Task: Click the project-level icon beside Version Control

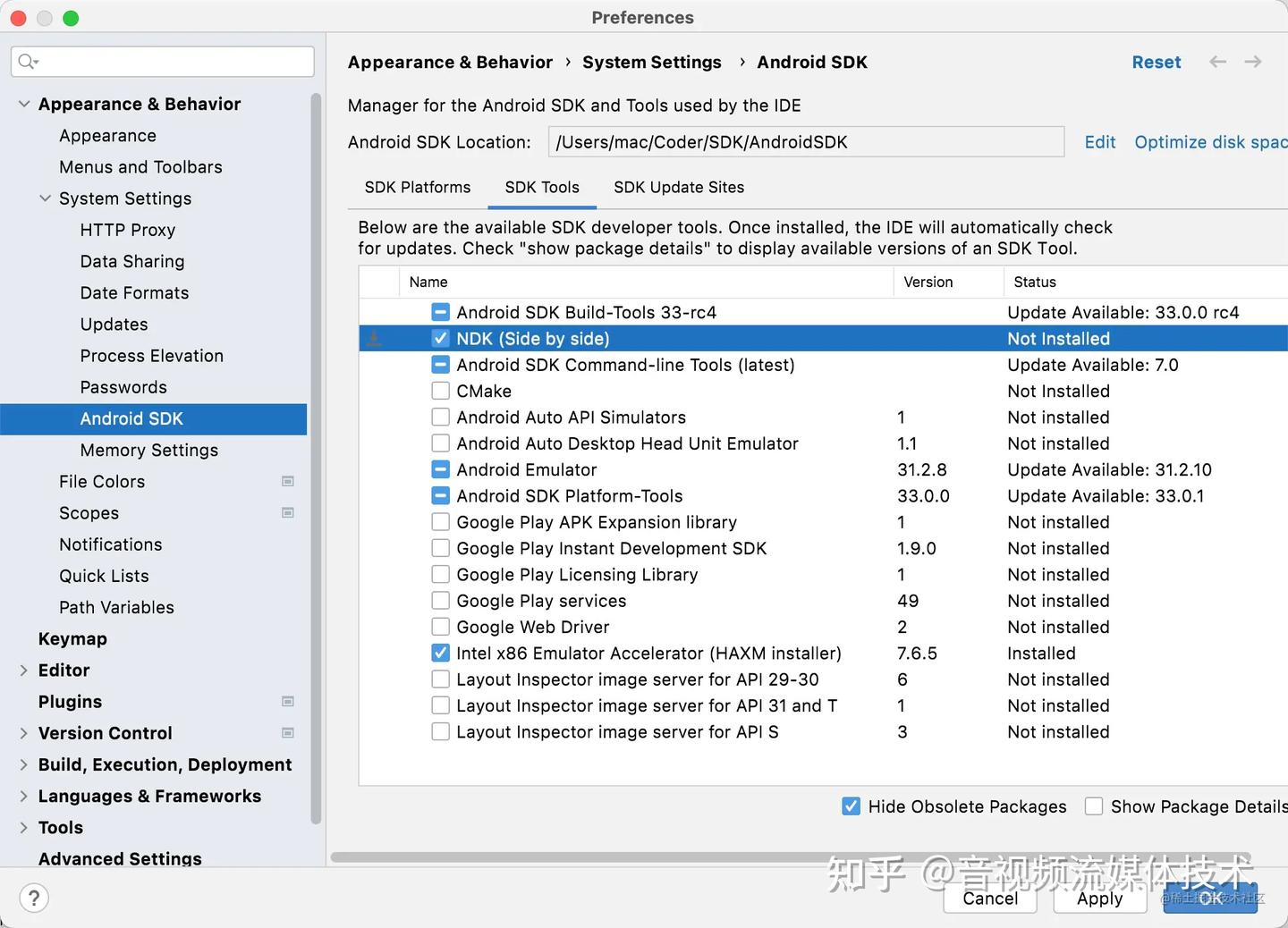Action: coord(288,733)
